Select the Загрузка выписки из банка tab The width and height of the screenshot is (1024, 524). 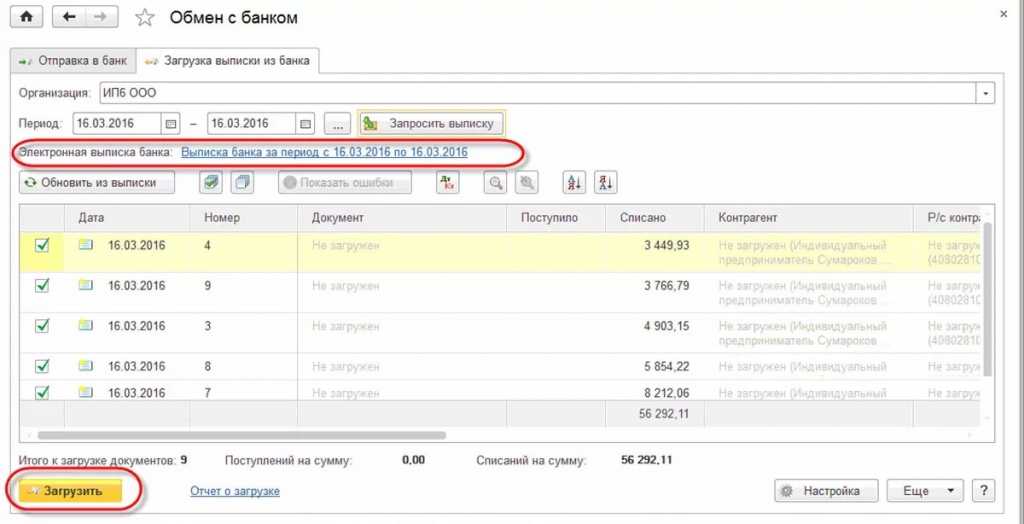click(229, 61)
